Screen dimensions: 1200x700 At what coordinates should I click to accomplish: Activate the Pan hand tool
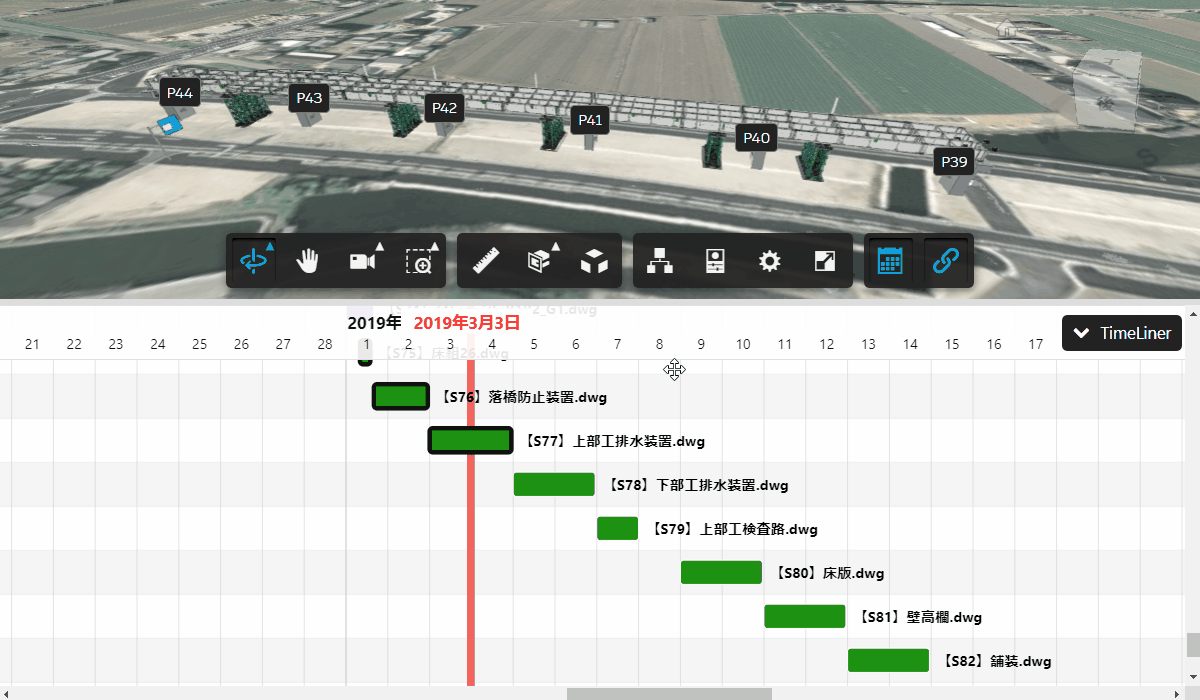308,262
